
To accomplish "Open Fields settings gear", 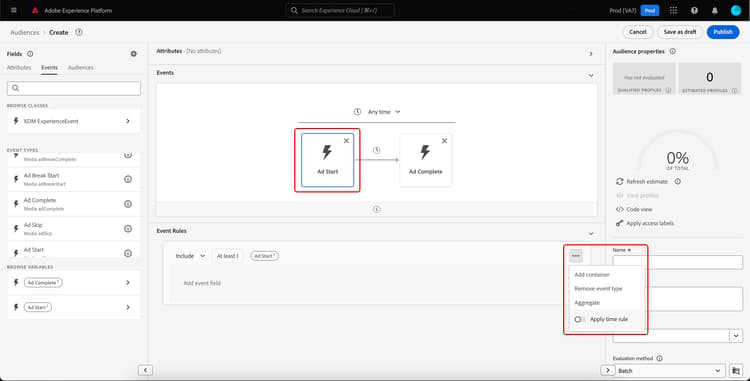I will pos(133,54).
